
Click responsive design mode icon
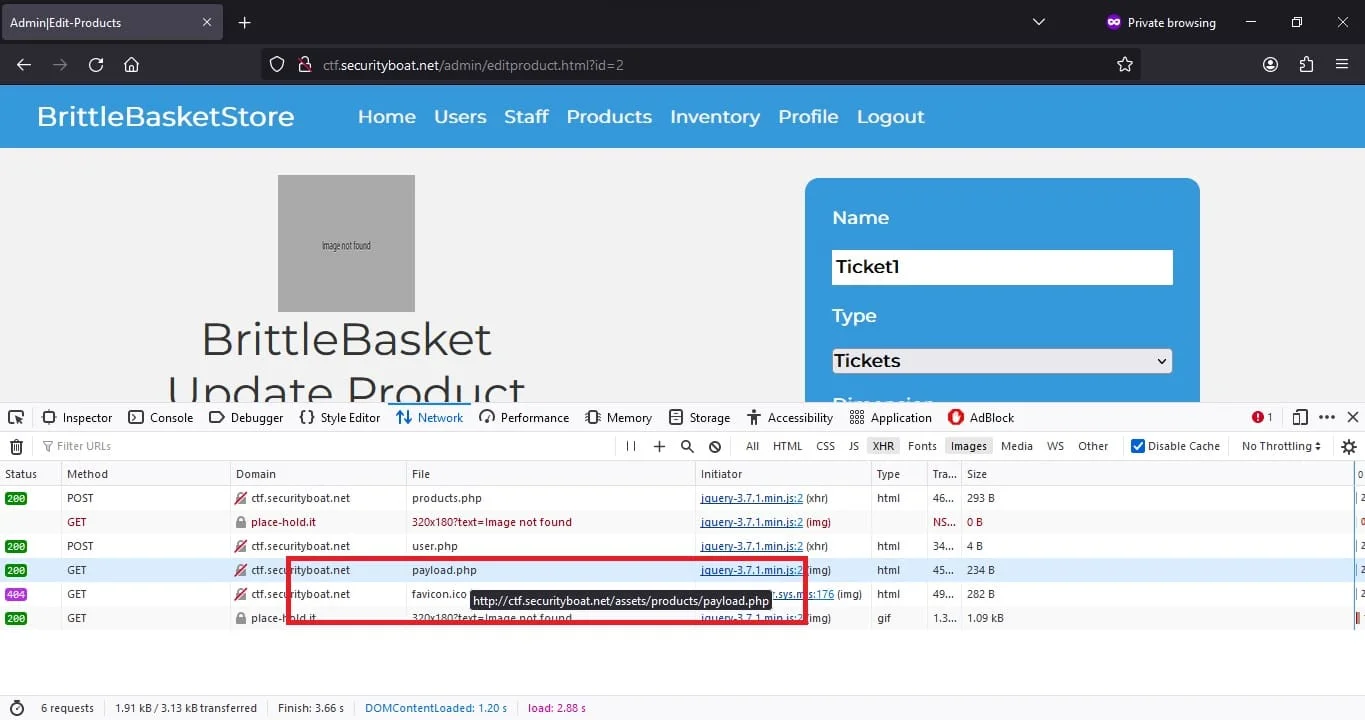[x=1300, y=417]
